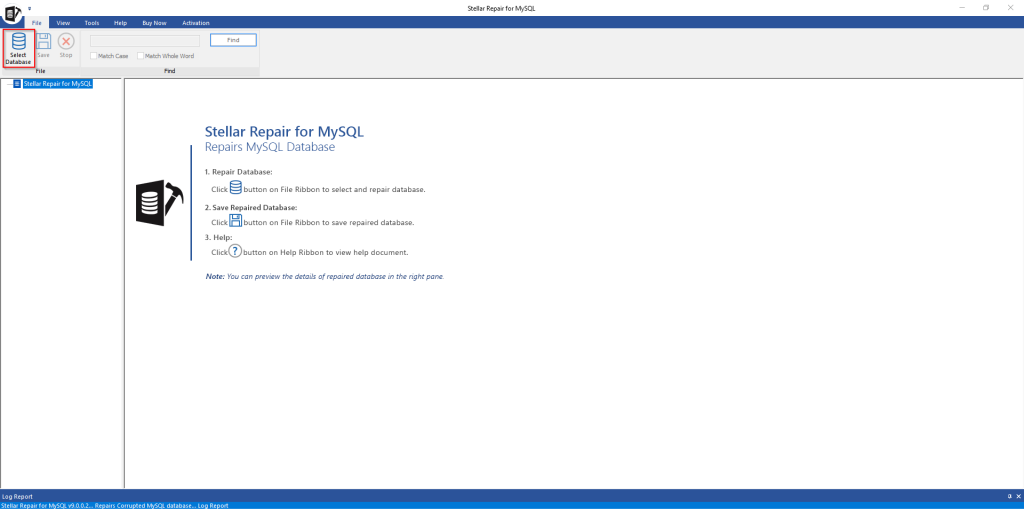Image resolution: width=1024 pixels, height=511 pixels.
Task: Switch to the View ribbon tab
Action: 63,23
